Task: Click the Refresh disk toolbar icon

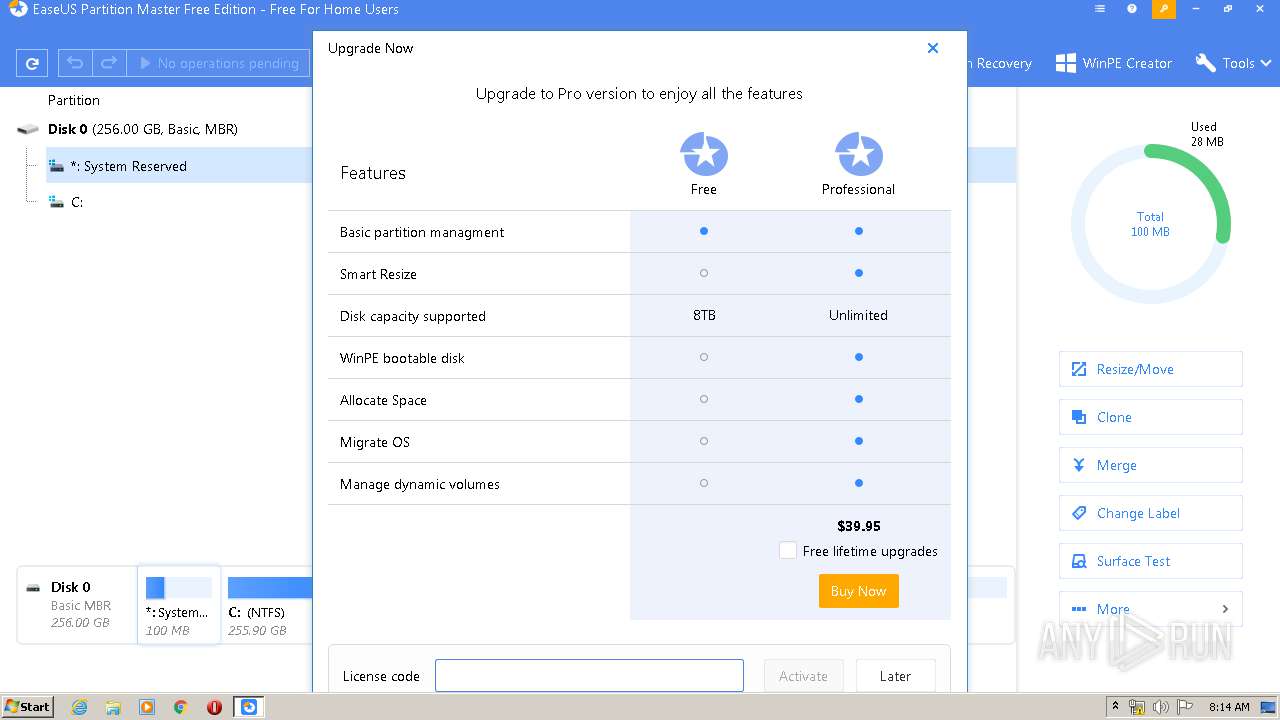Action: tap(32, 63)
